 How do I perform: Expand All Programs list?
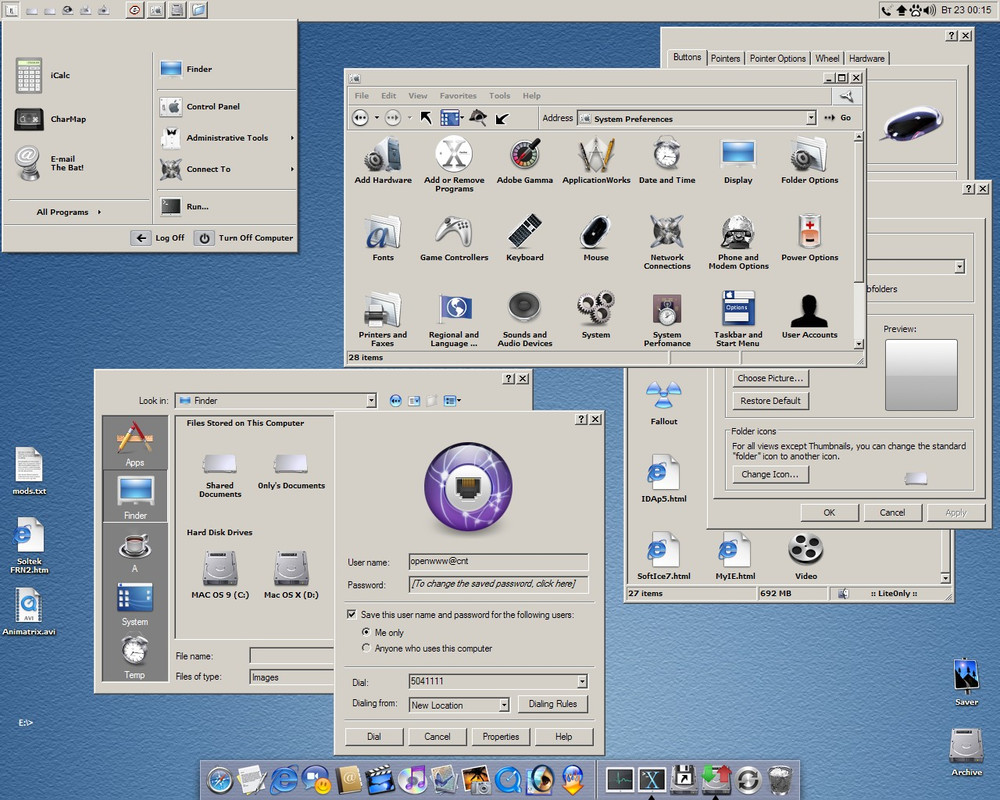[68, 212]
